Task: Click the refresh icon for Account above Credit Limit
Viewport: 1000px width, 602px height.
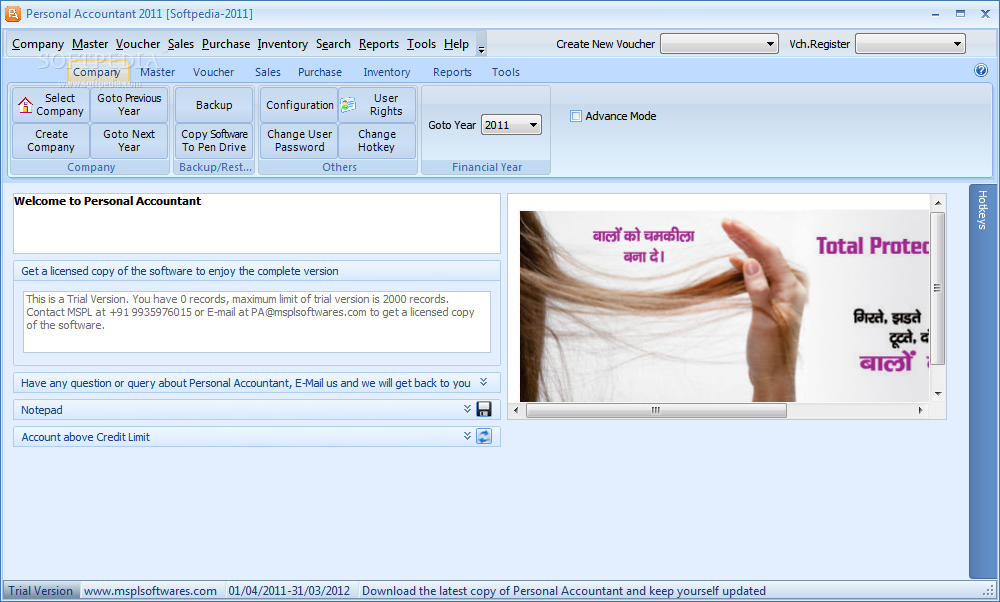Action: click(484, 436)
